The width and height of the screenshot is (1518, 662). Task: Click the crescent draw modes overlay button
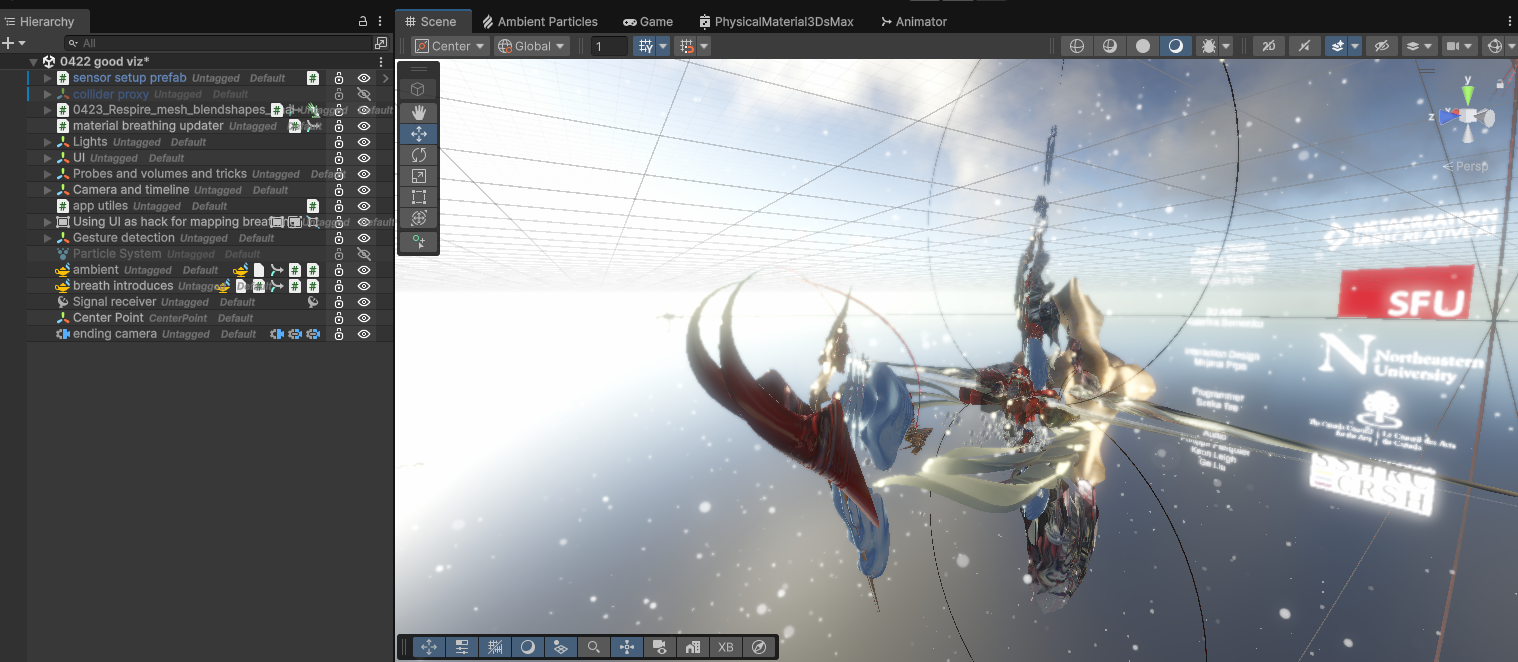point(528,647)
